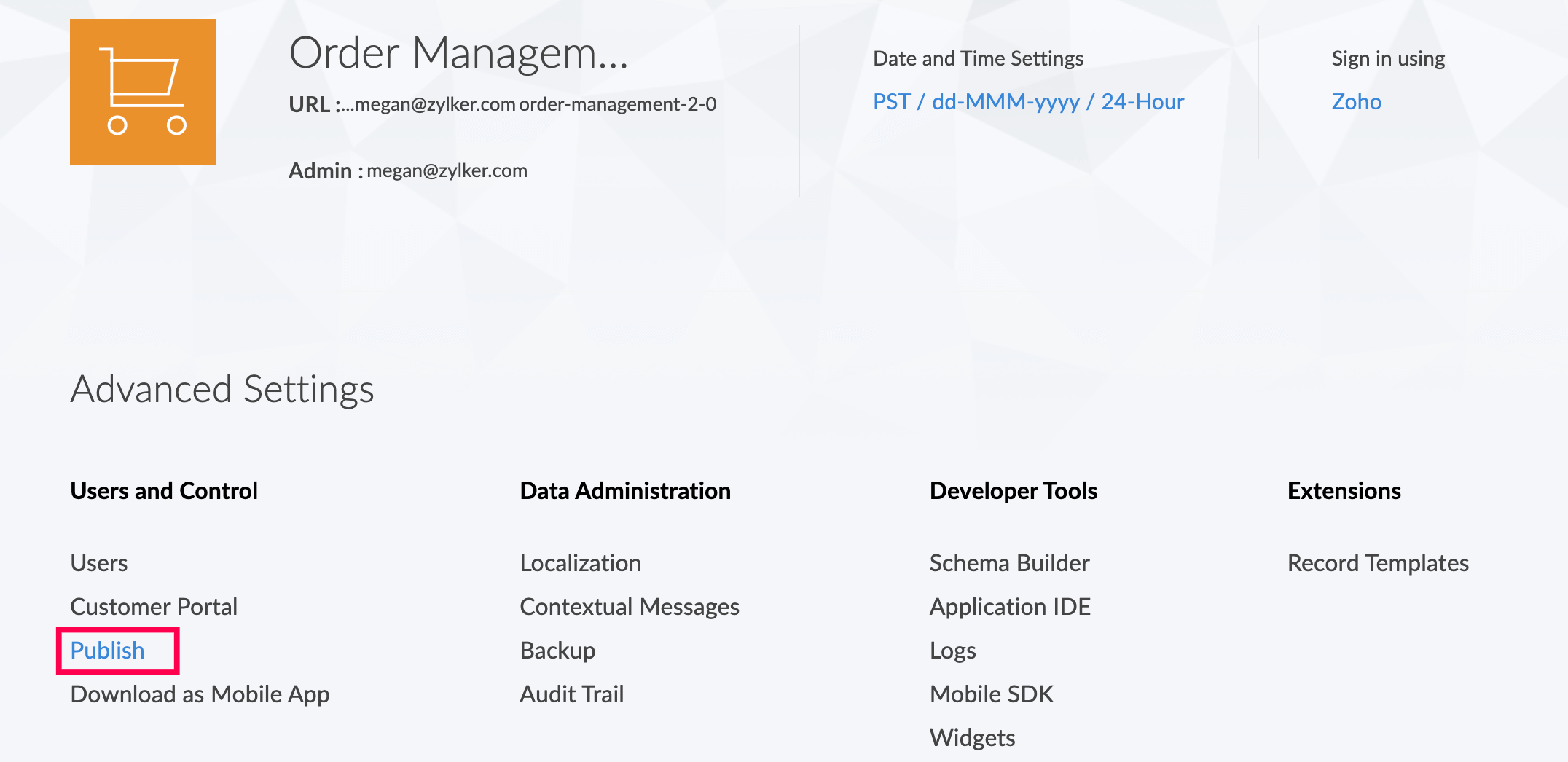
Task: Open the Publish settings link
Action: click(x=108, y=651)
